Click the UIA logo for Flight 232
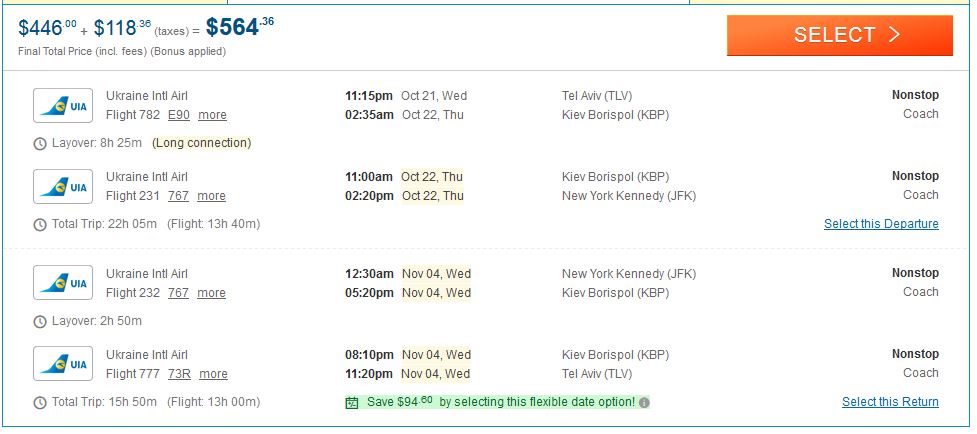977x434 pixels. point(63,283)
